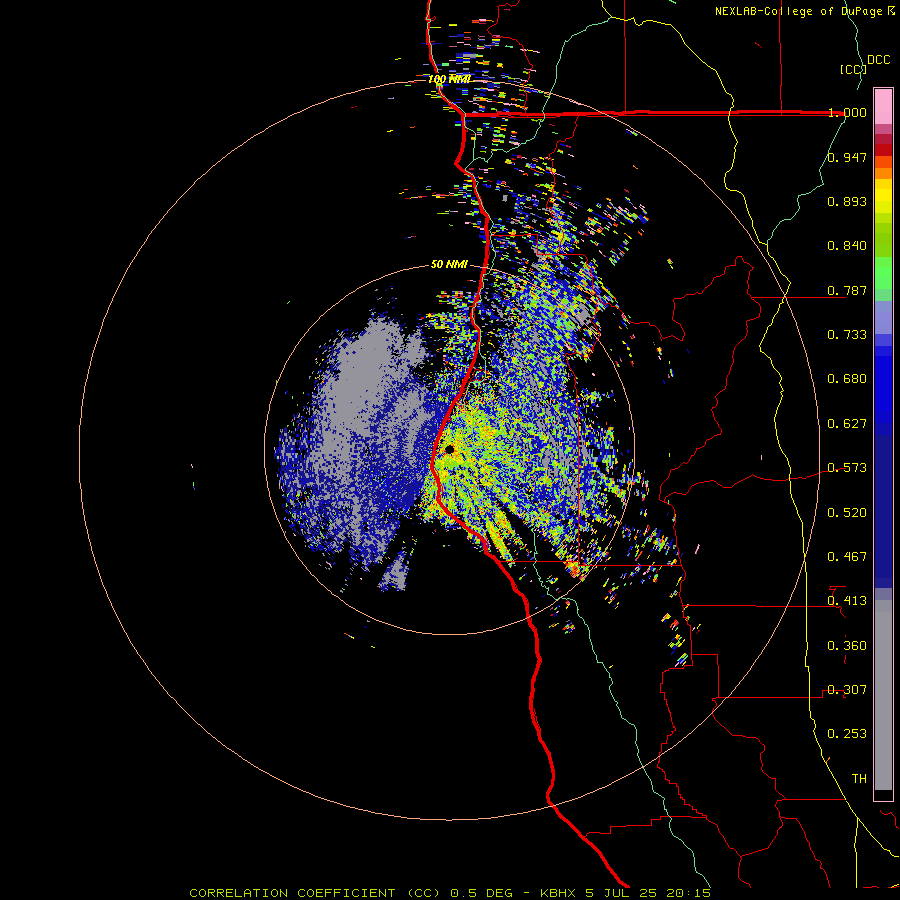The image size is (900, 900).
Task: Click the red segment of the color bar
Action: click(883, 149)
